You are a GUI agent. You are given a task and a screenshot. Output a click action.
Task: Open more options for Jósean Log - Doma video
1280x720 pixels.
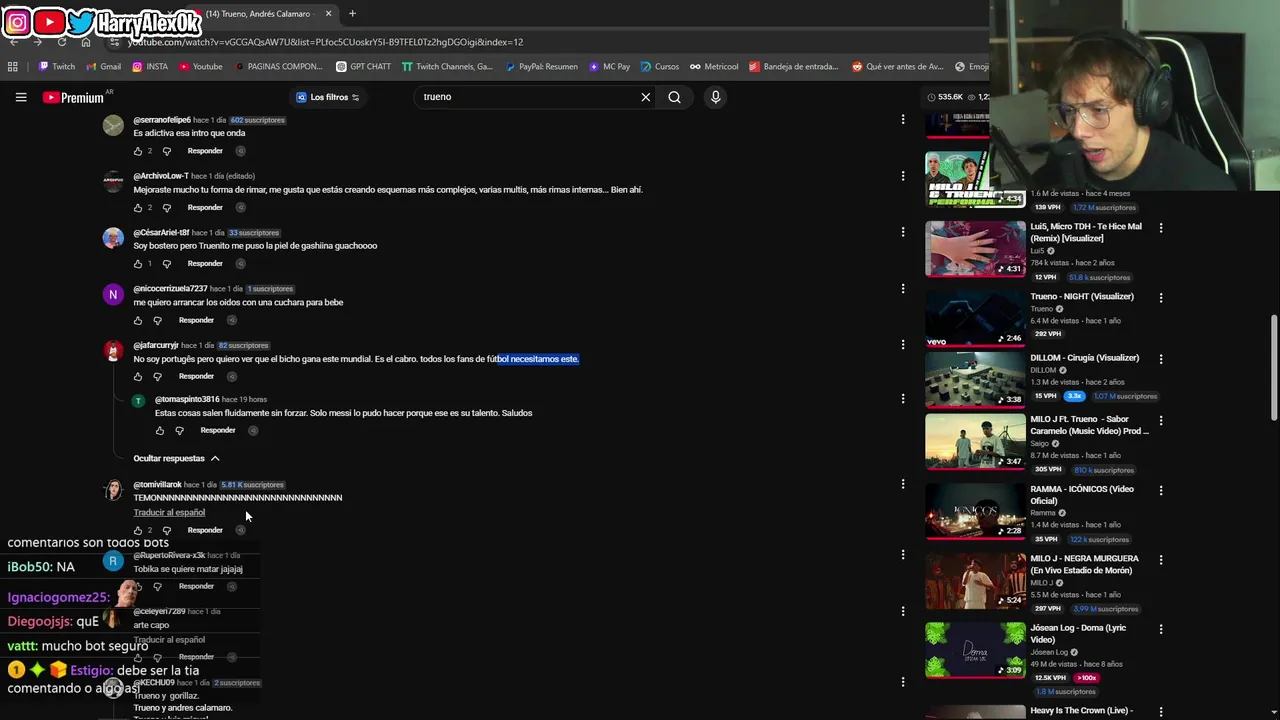(1161, 629)
